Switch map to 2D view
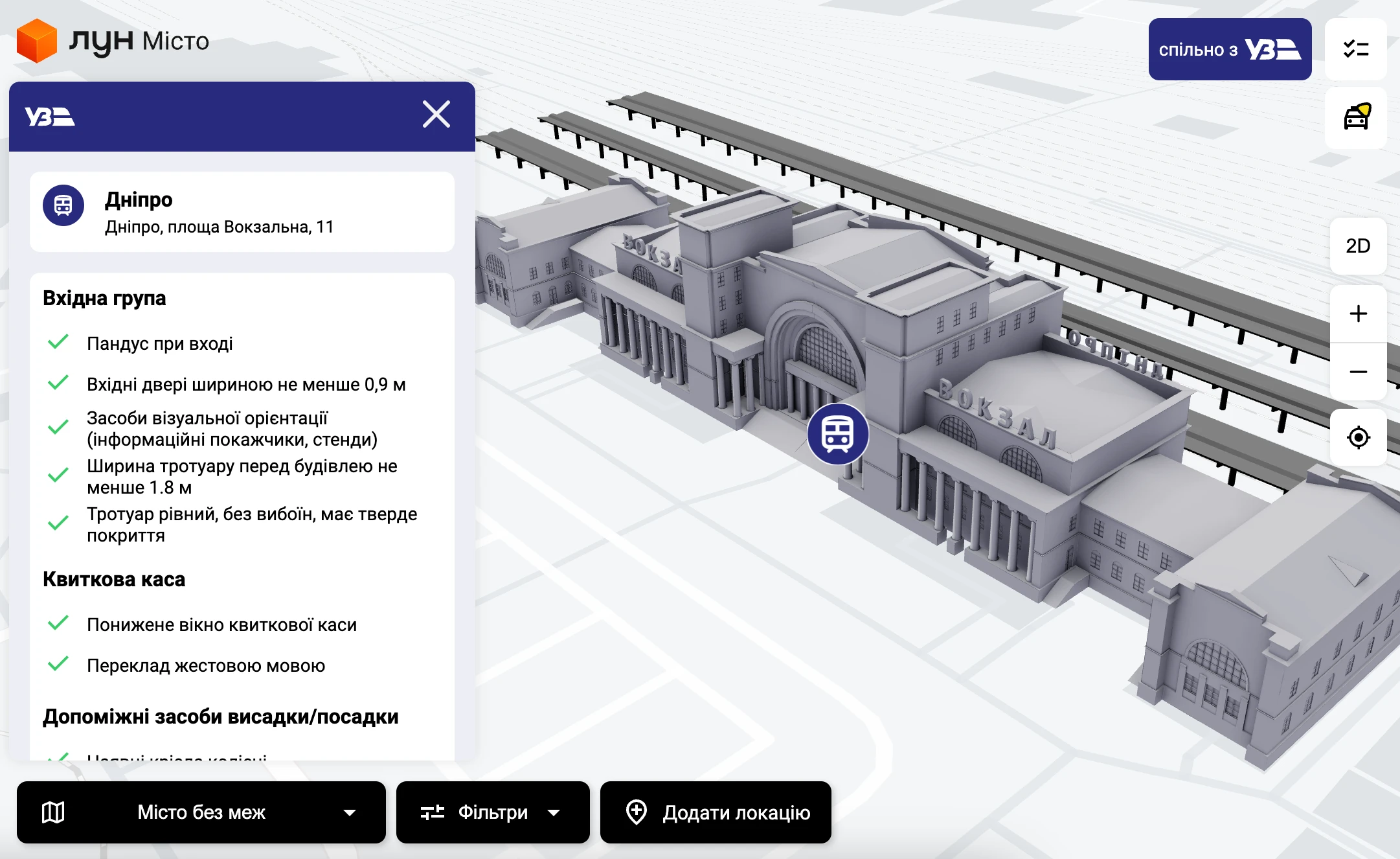 (x=1358, y=246)
